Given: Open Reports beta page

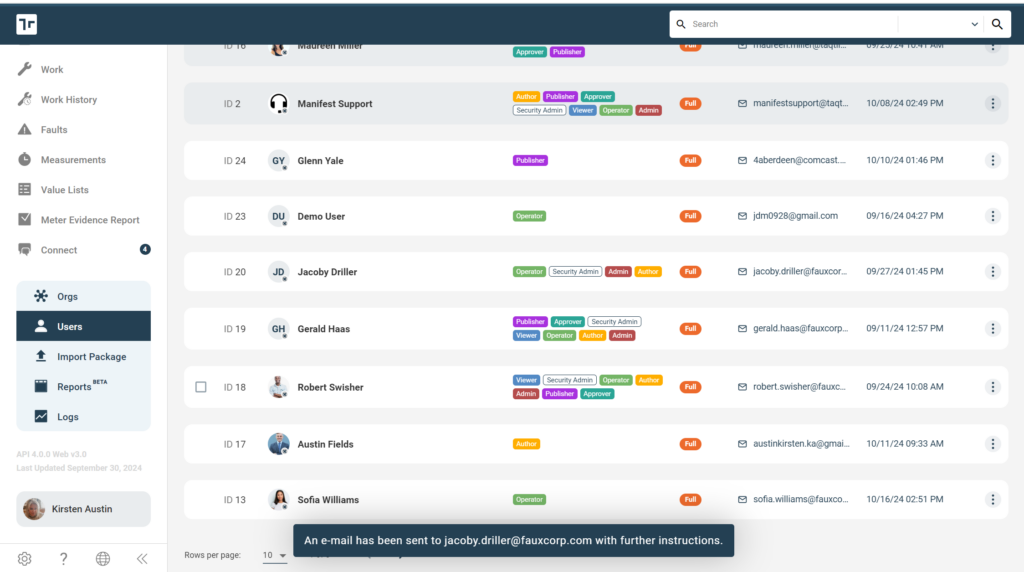Looking at the screenshot, I should click(x=84, y=387).
